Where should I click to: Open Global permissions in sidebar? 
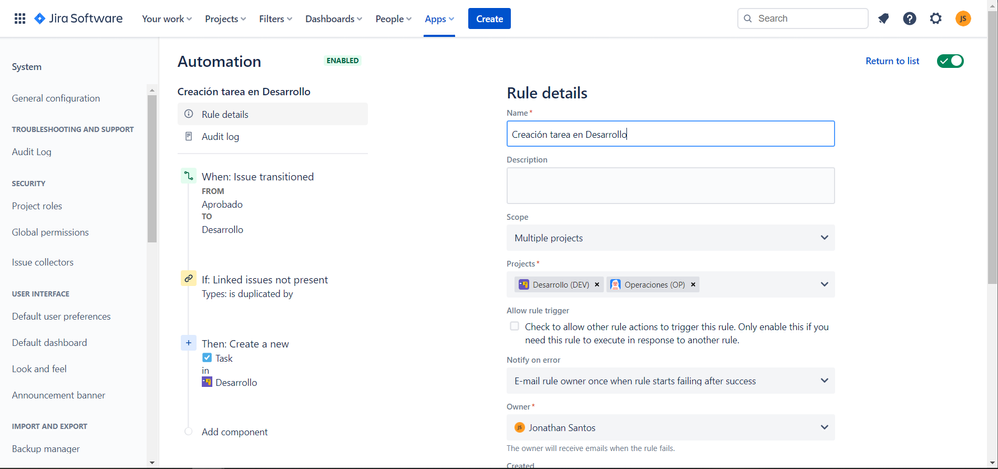point(50,232)
